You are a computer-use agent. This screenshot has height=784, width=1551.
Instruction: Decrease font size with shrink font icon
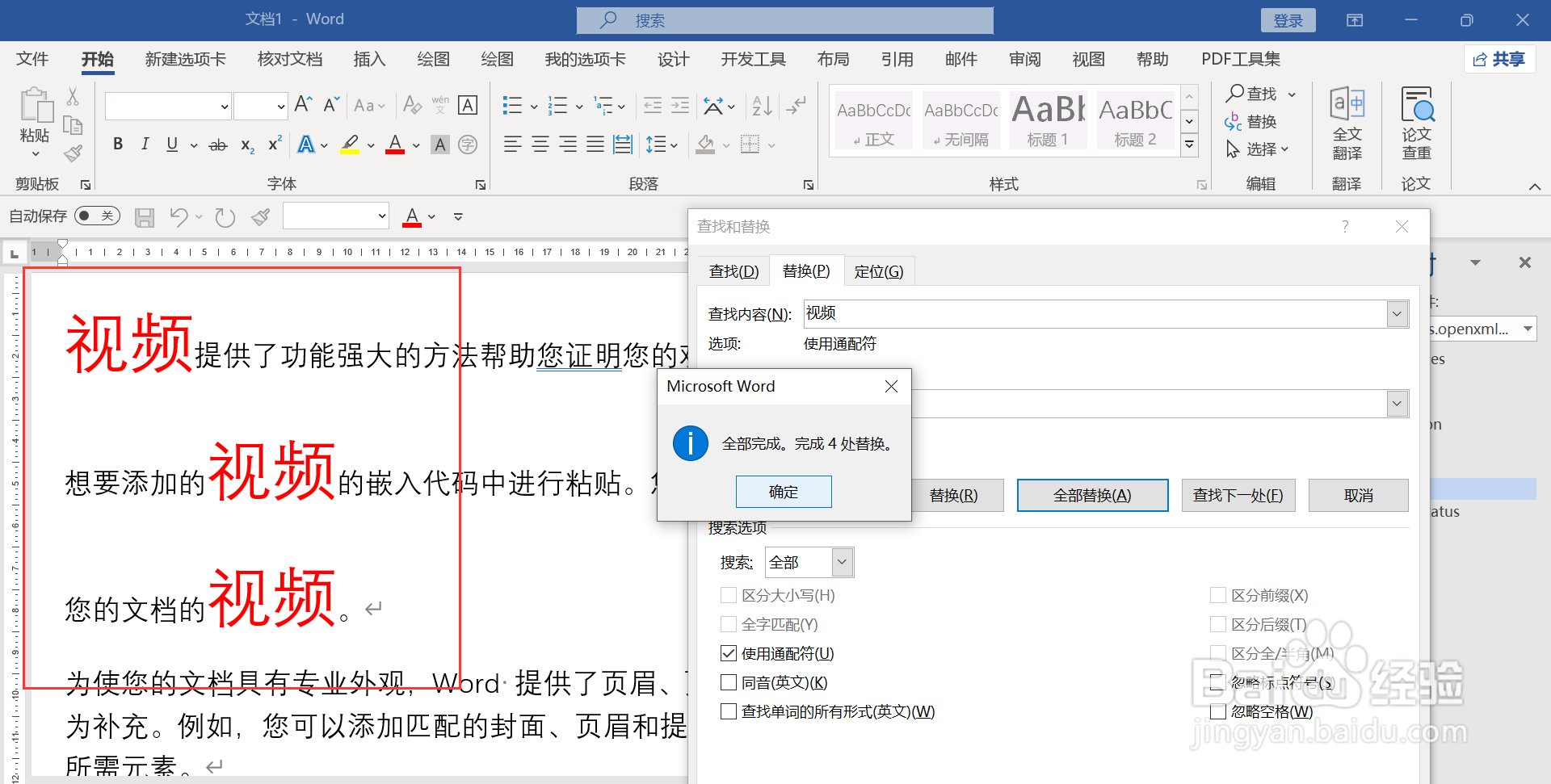click(331, 105)
